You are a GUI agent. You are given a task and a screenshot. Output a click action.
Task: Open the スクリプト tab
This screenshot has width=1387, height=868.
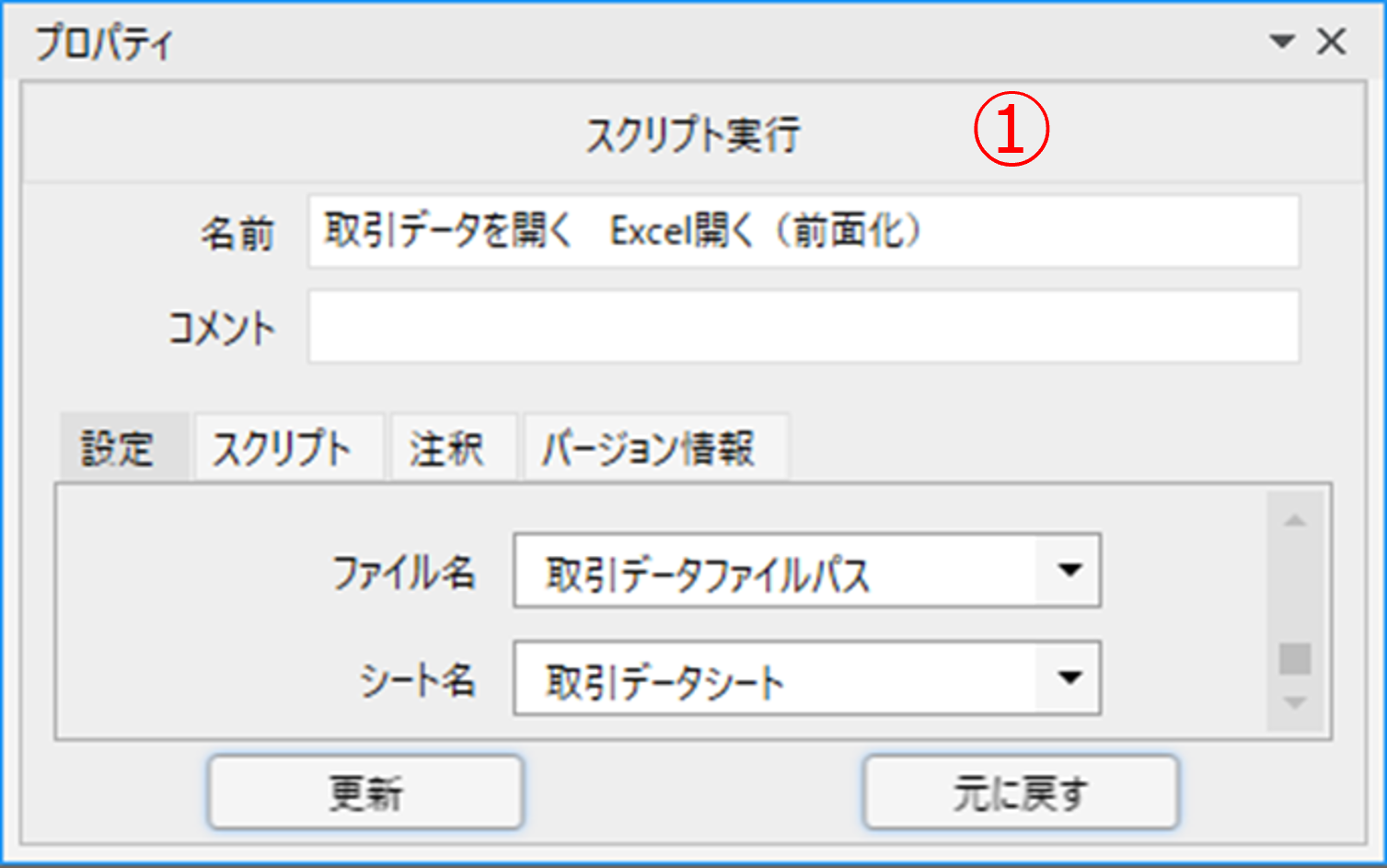click(283, 448)
